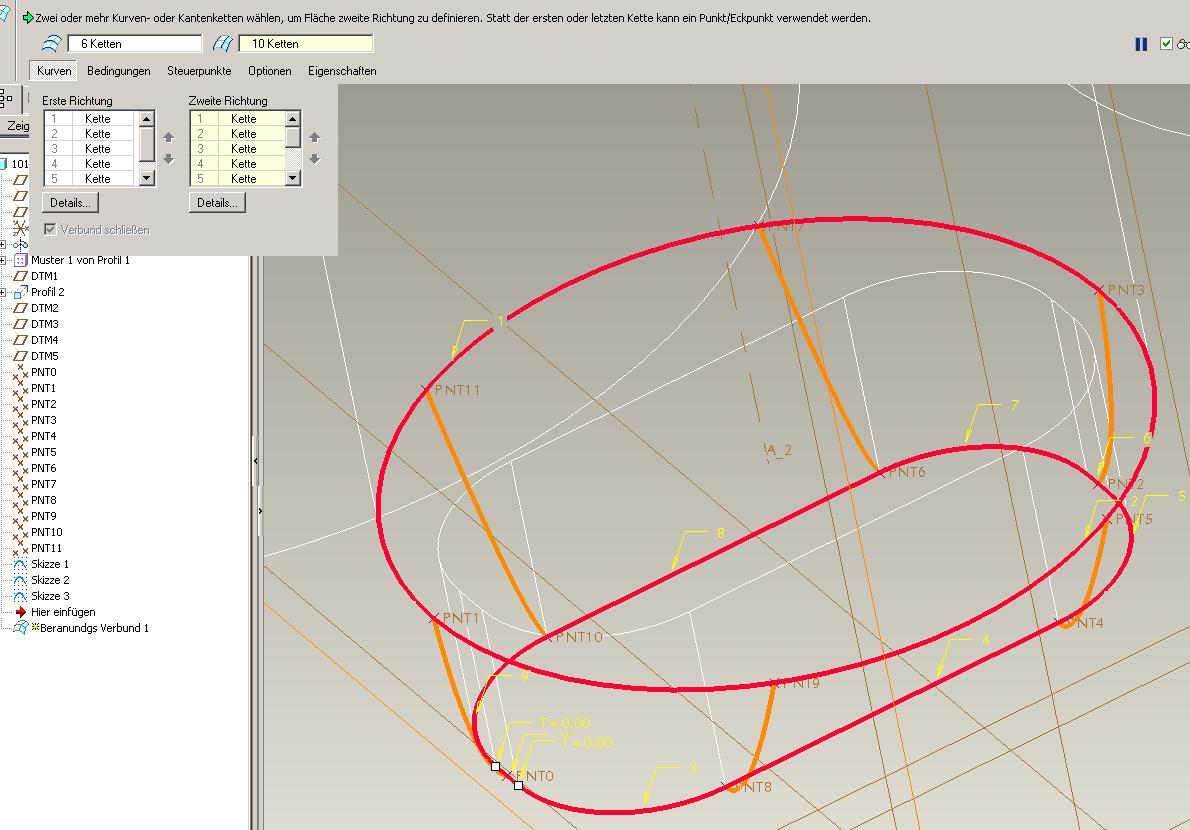Select chain 2 in Zweite Richtung list
This screenshot has width=1190, height=830.
click(238, 134)
